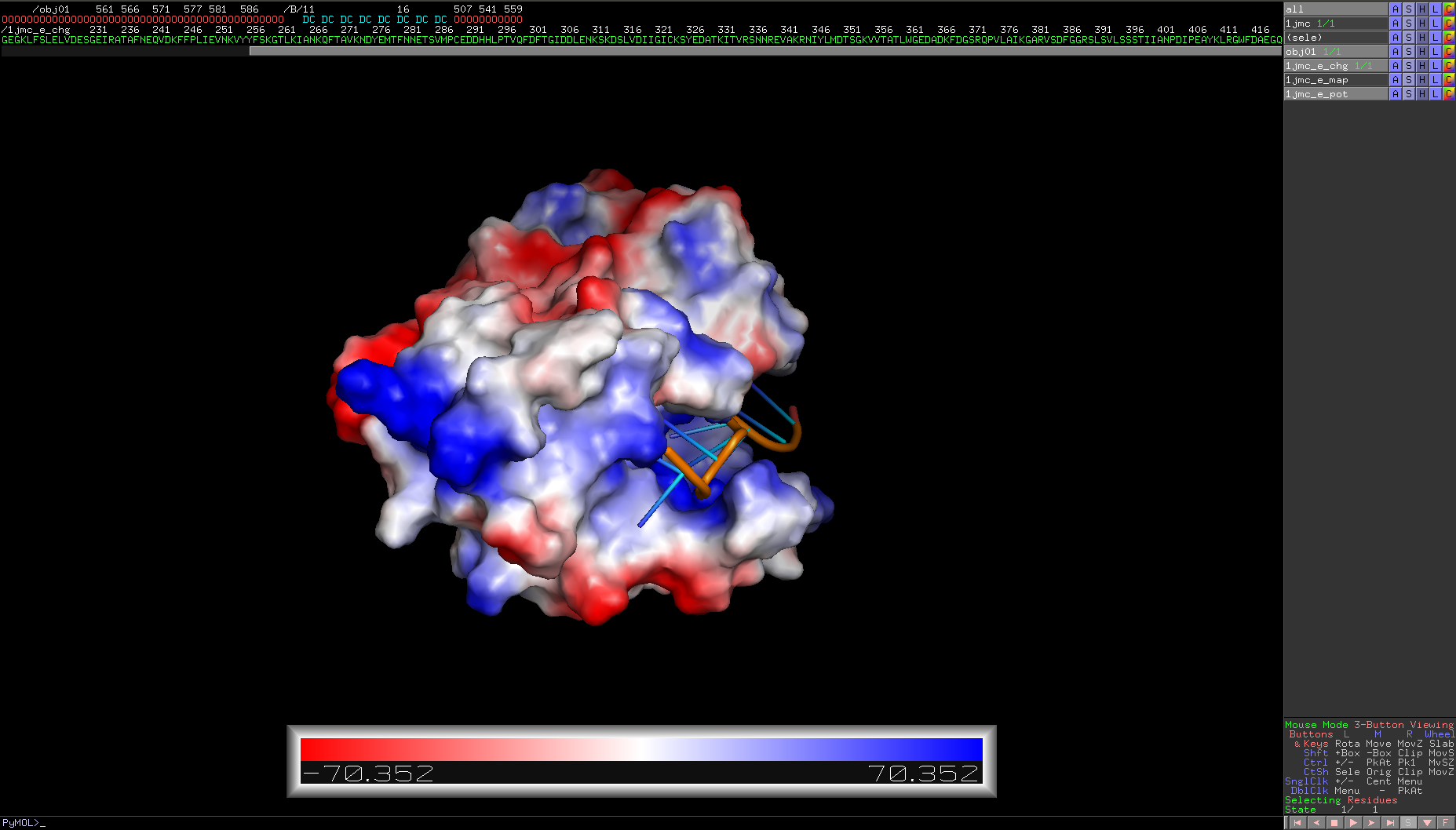Open Label menu for 1jmc_e_pot

(1436, 94)
